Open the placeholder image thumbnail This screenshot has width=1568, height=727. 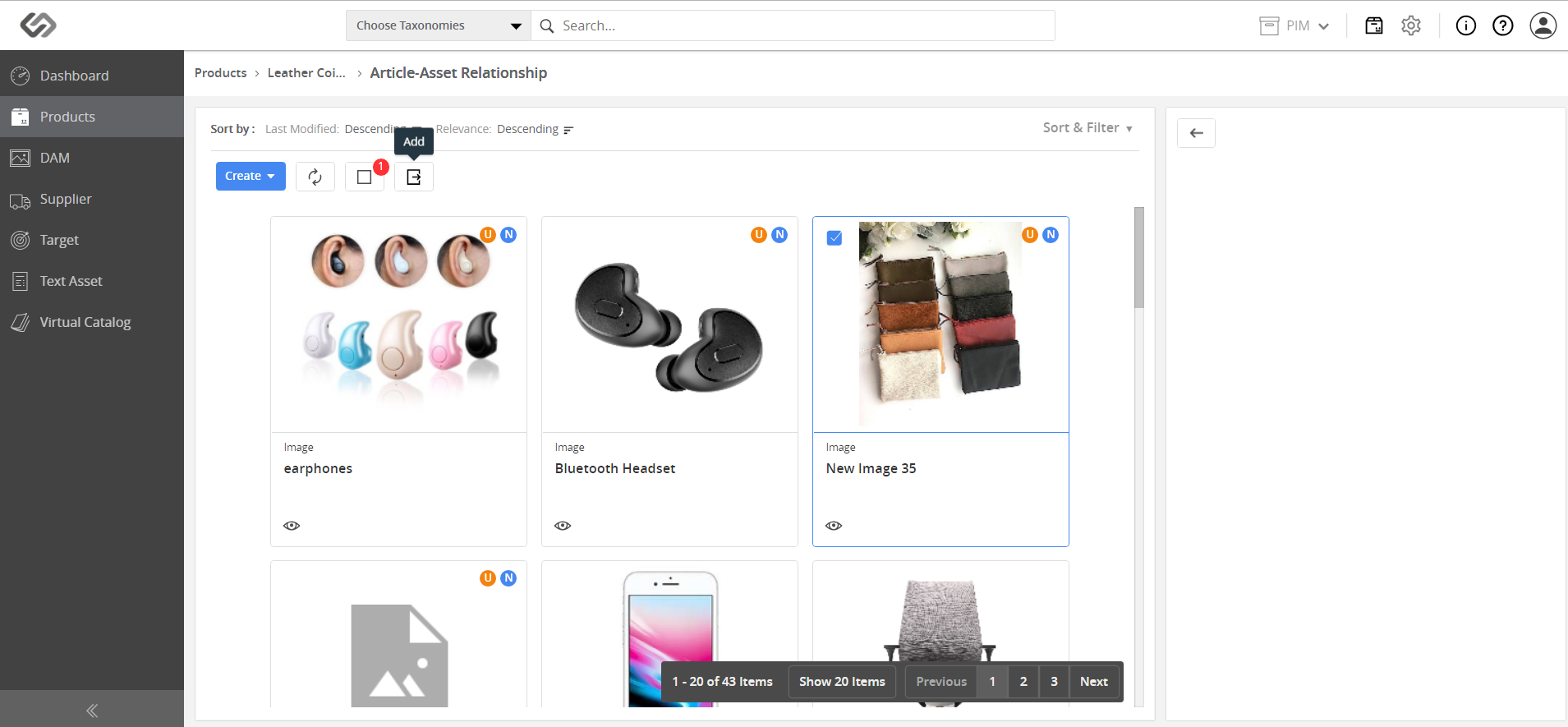(x=399, y=656)
